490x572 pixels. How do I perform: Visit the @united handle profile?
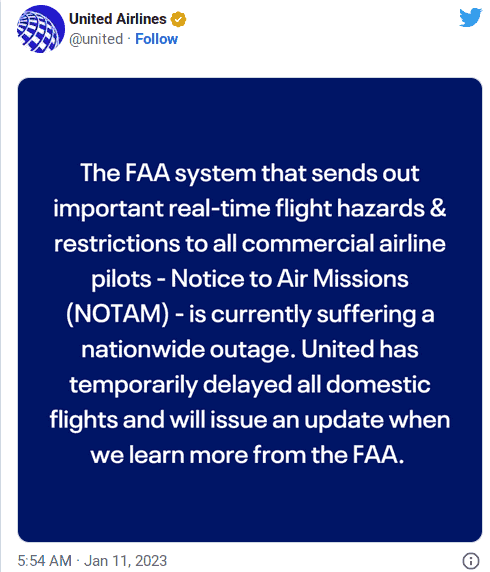pyautogui.click(x=96, y=39)
